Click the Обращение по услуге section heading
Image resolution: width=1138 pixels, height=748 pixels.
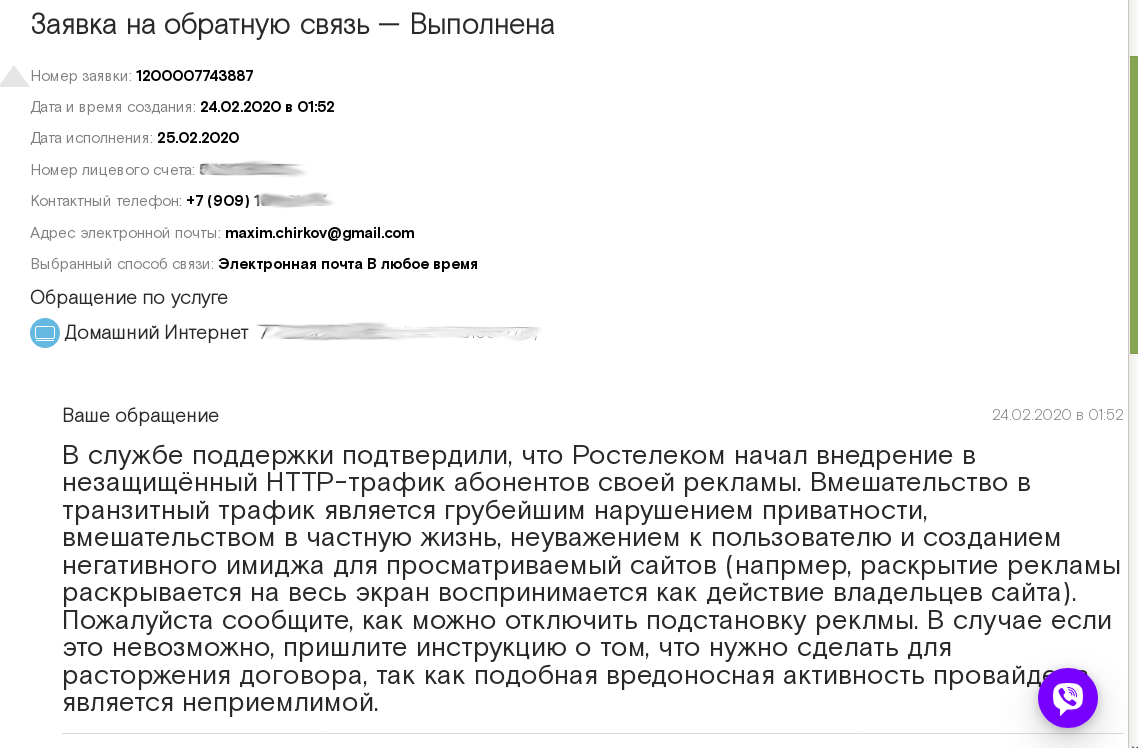[129, 297]
